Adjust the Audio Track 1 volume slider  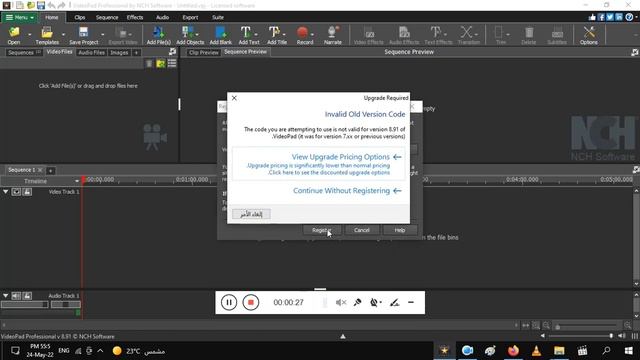24,304
